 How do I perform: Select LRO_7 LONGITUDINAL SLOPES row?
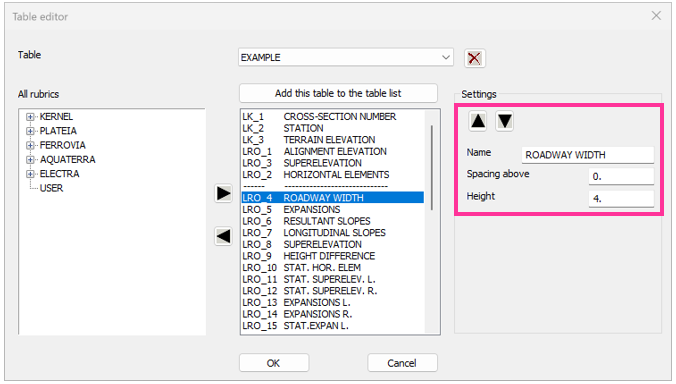pos(332,233)
